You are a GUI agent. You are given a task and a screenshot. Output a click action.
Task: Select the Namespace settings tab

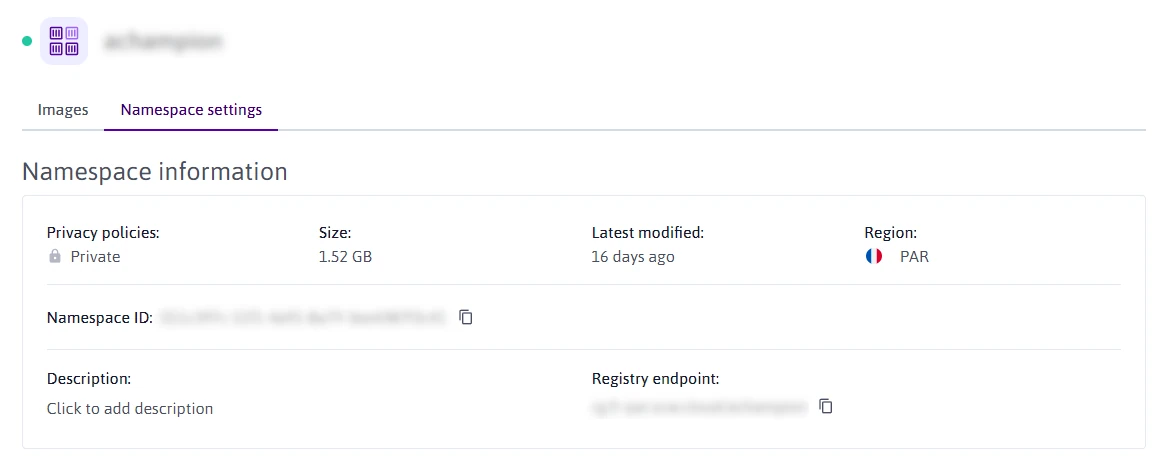click(191, 110)
